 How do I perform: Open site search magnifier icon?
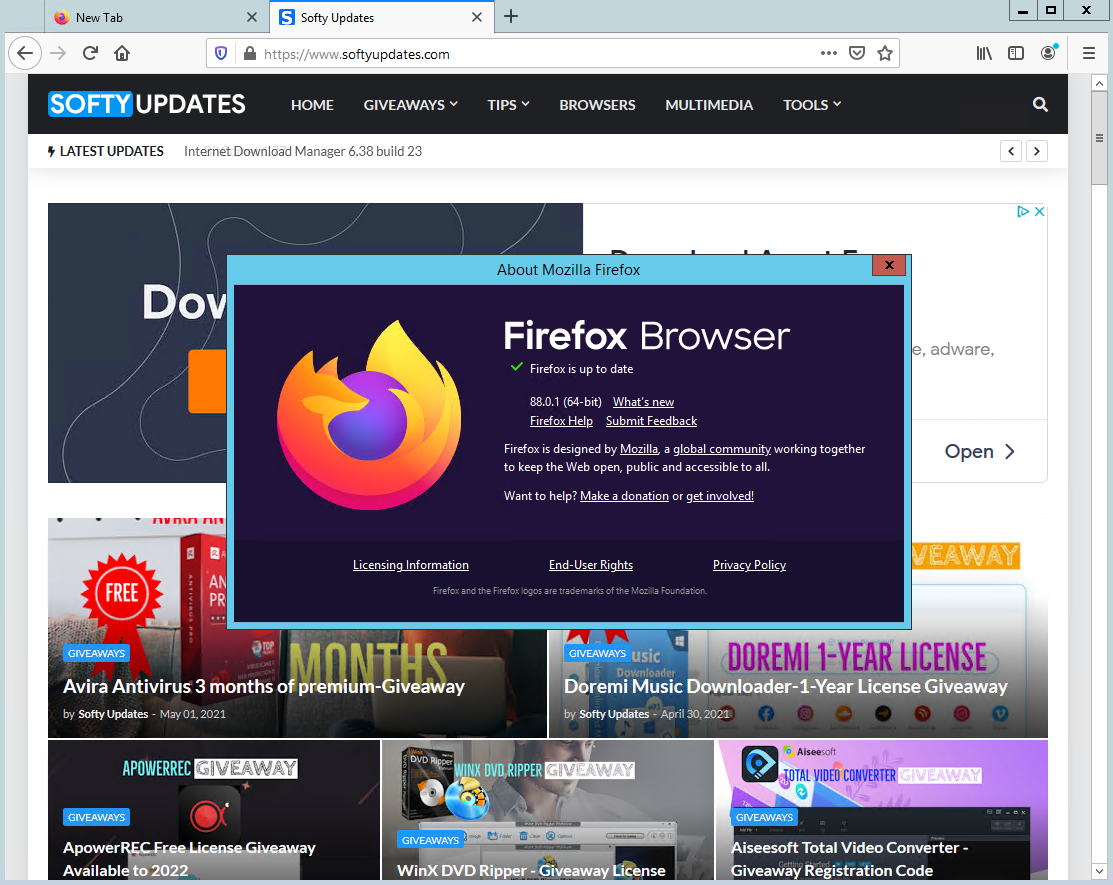1040,104
